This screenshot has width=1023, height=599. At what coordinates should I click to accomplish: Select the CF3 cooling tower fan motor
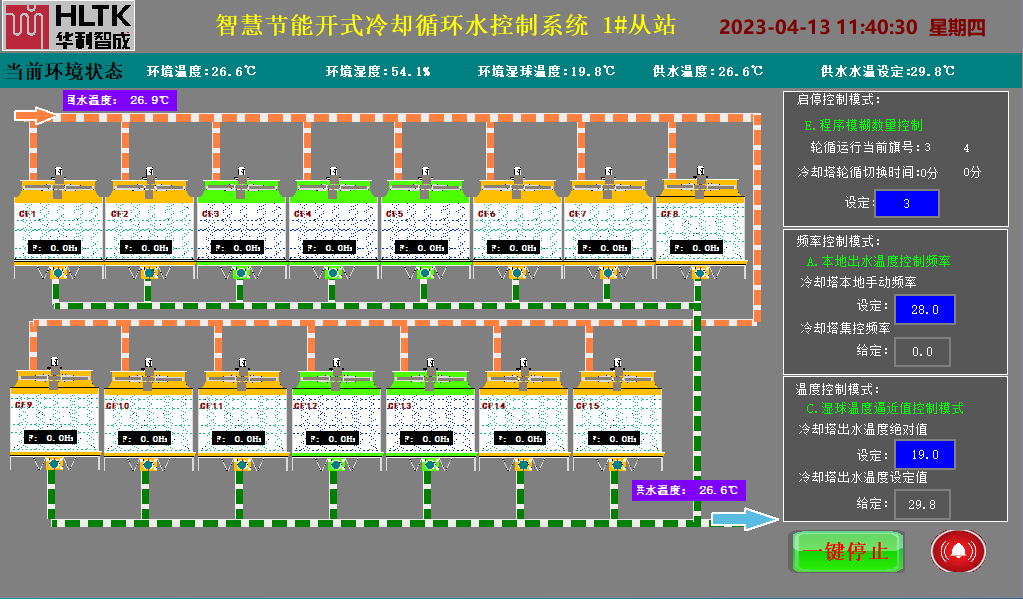pos(242,176)
